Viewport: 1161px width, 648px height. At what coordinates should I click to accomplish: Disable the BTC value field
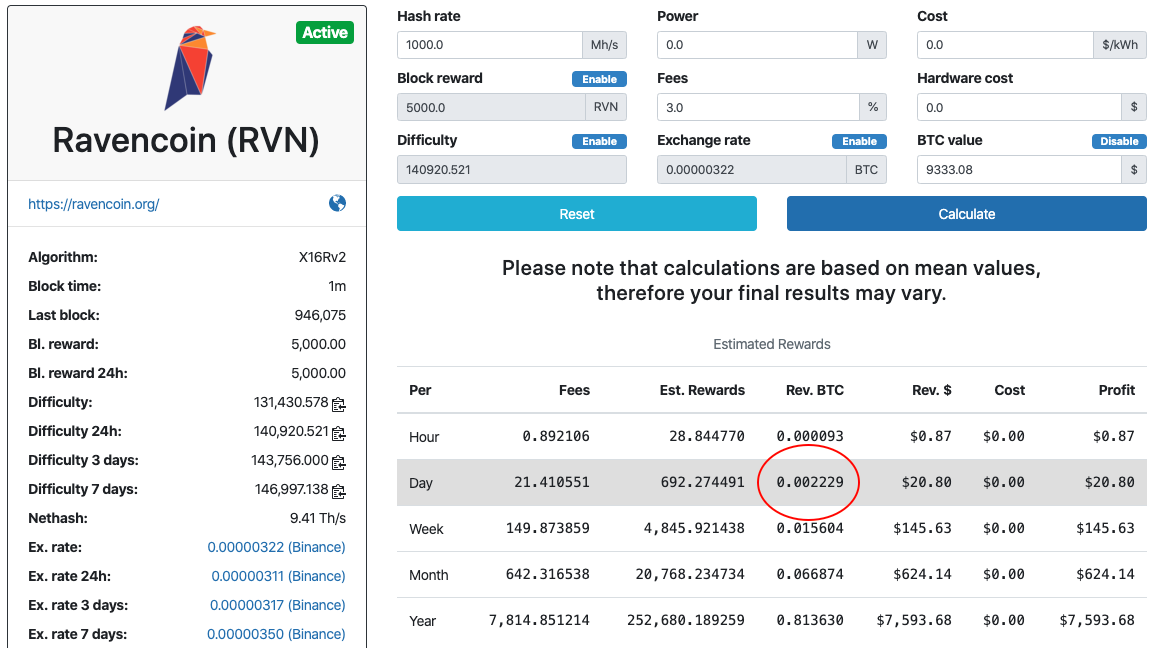pos(1119,141)
